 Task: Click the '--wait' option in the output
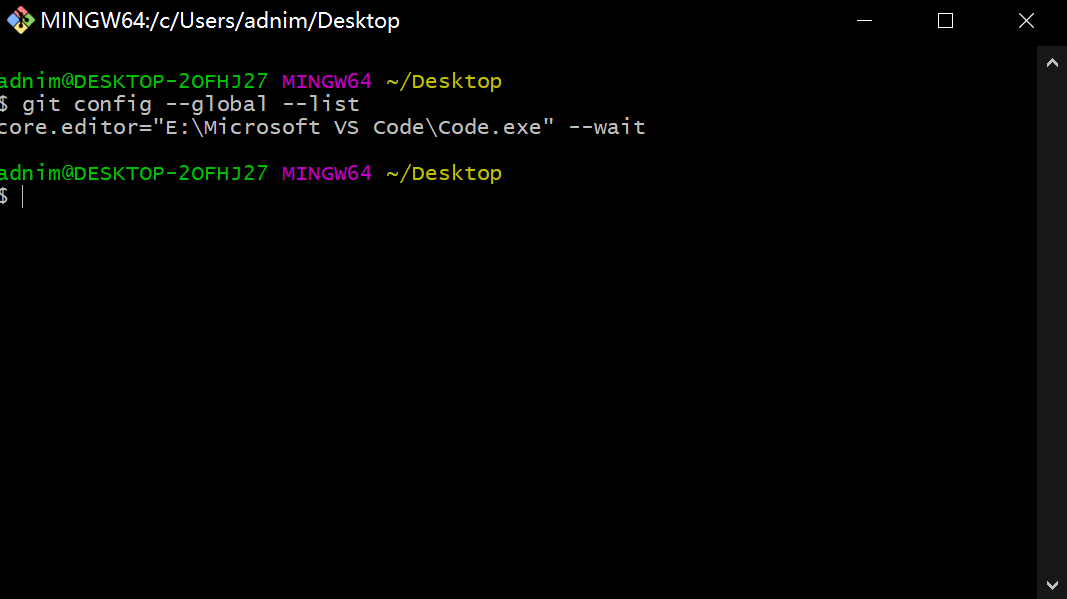point(607,127)
